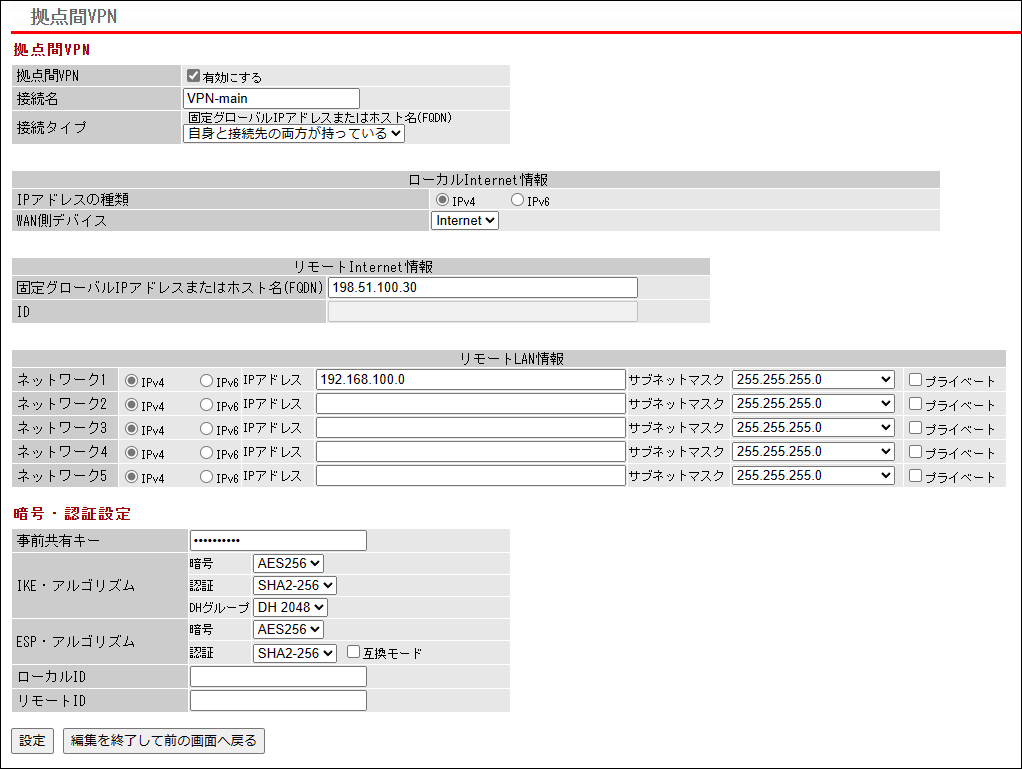The image size is (1022, 769).
Task: Open the ESP 暗号 AES256 dropdown
Action: point(288,630)
